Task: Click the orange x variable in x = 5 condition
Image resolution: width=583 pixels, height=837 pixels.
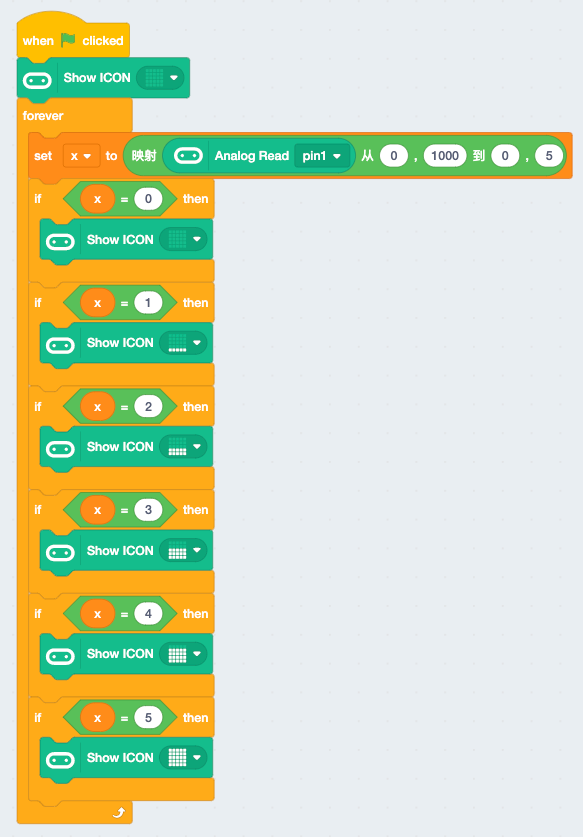Action: [97, 718]
